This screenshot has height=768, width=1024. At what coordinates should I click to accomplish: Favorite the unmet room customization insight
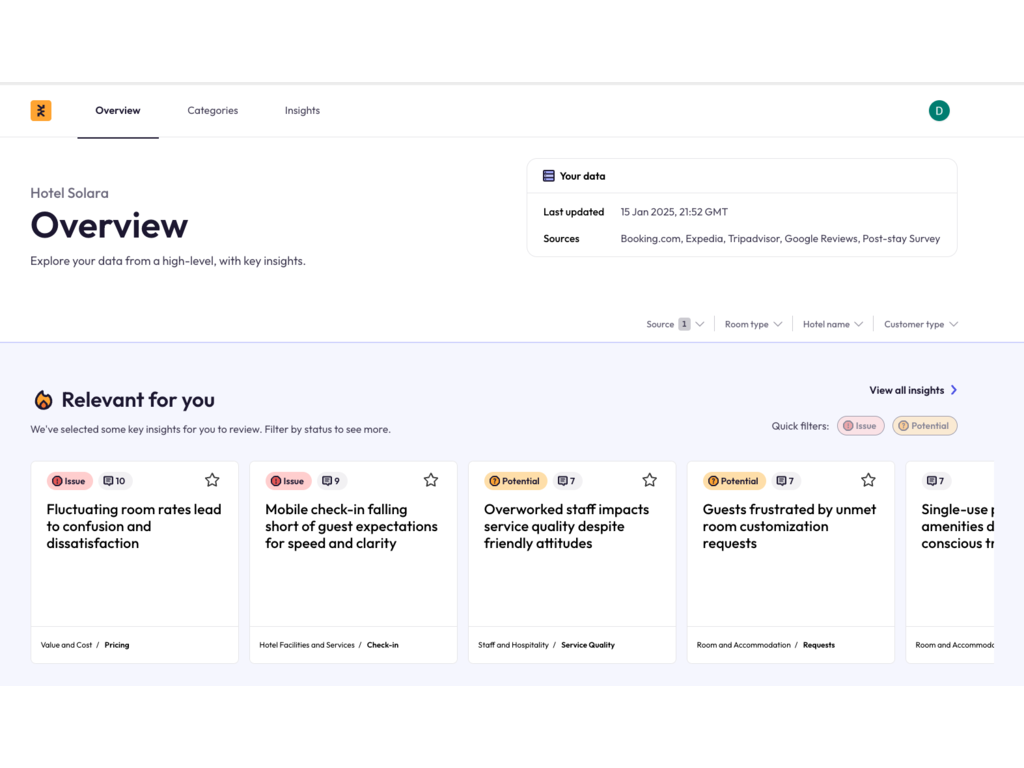[x=868, y=480]
